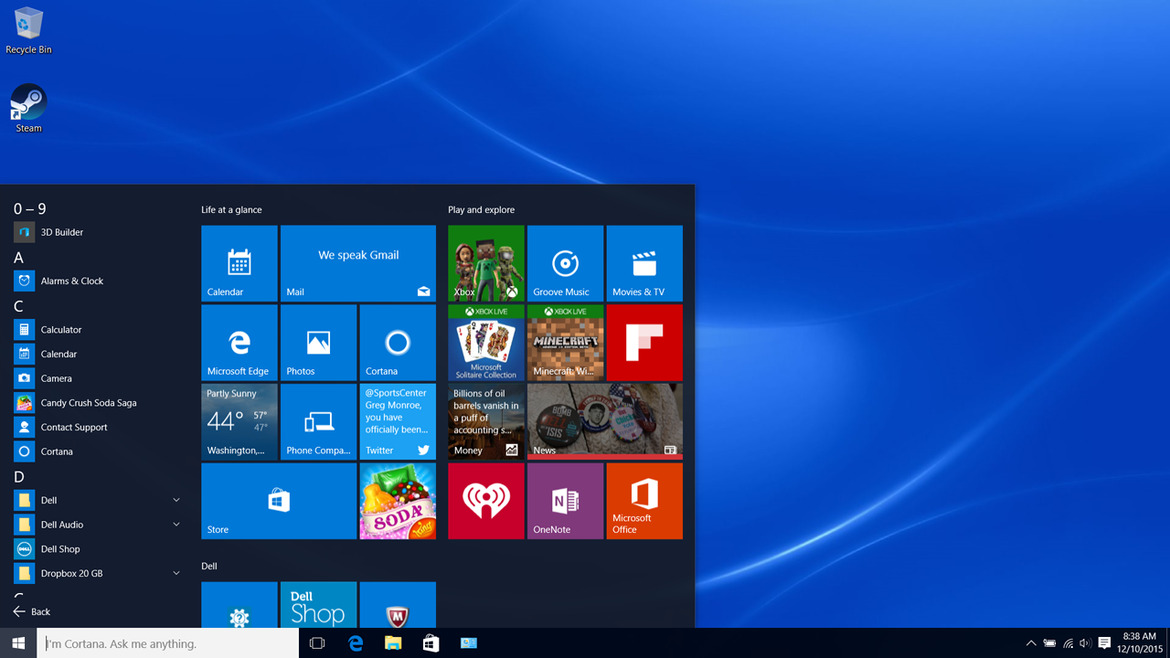Launch the Candy Crush Soda tile

tap(398, 501)
